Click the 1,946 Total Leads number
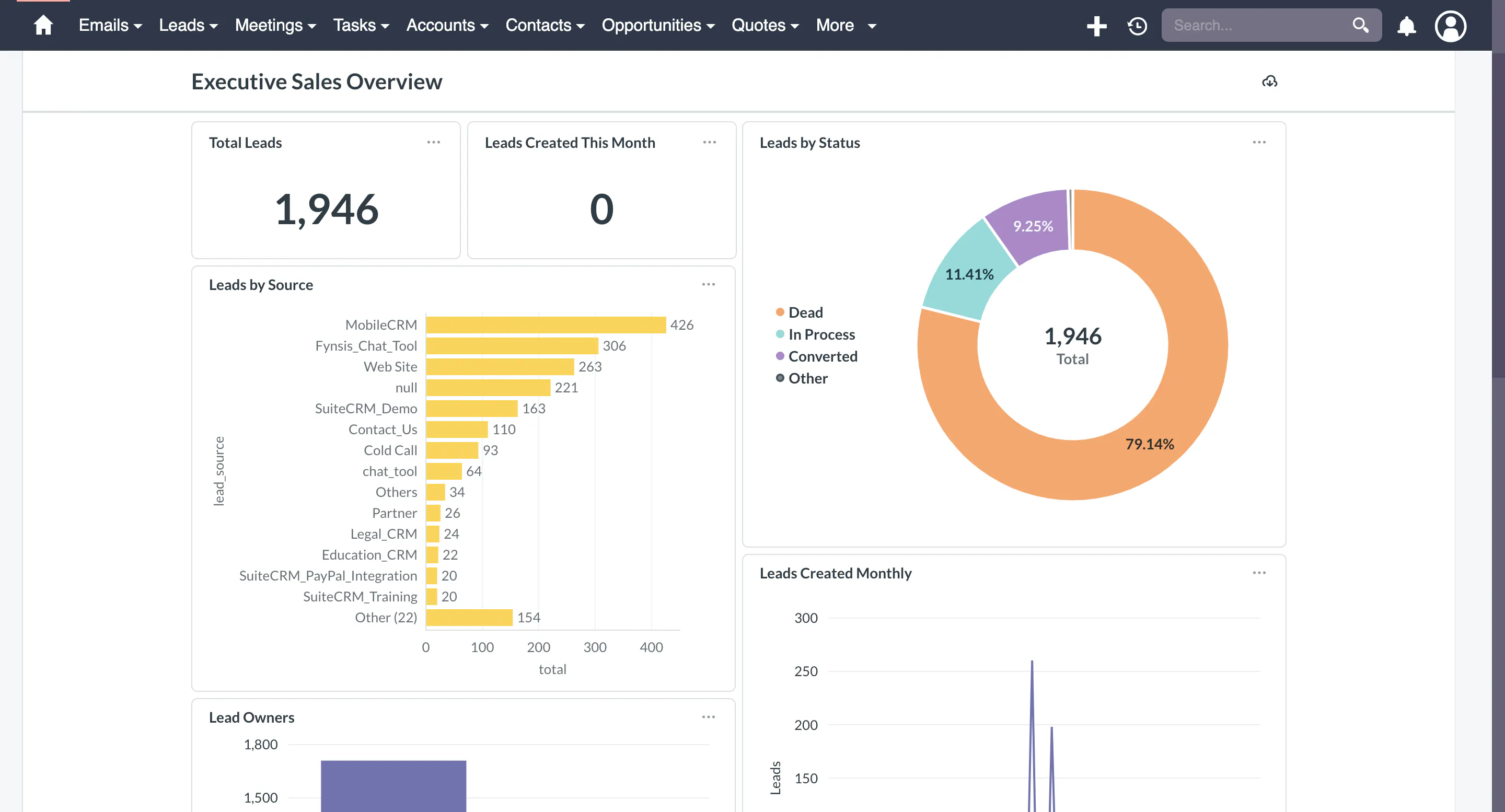 pos(327,209)
